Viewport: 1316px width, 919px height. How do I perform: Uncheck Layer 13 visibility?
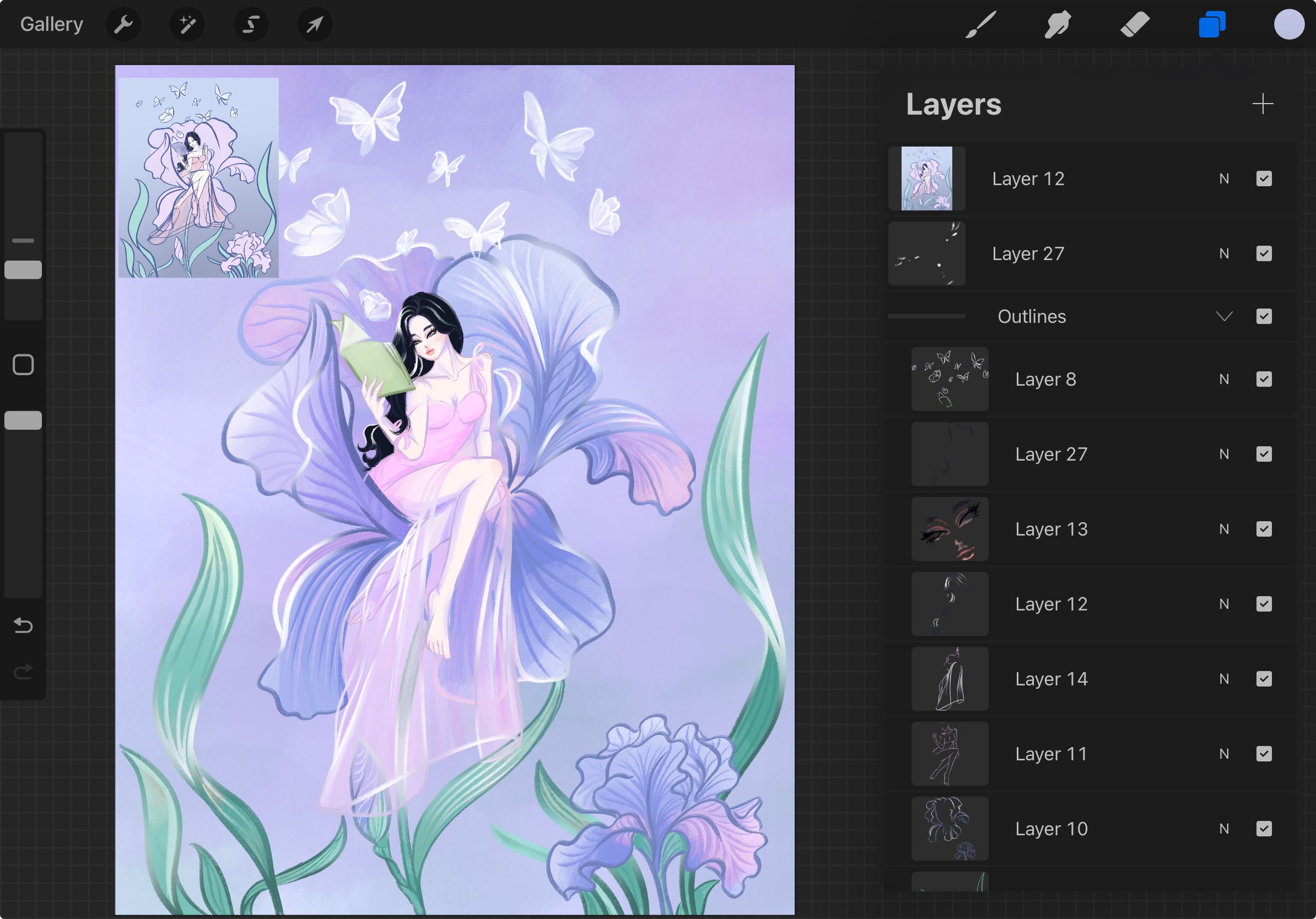[1264, 529]
